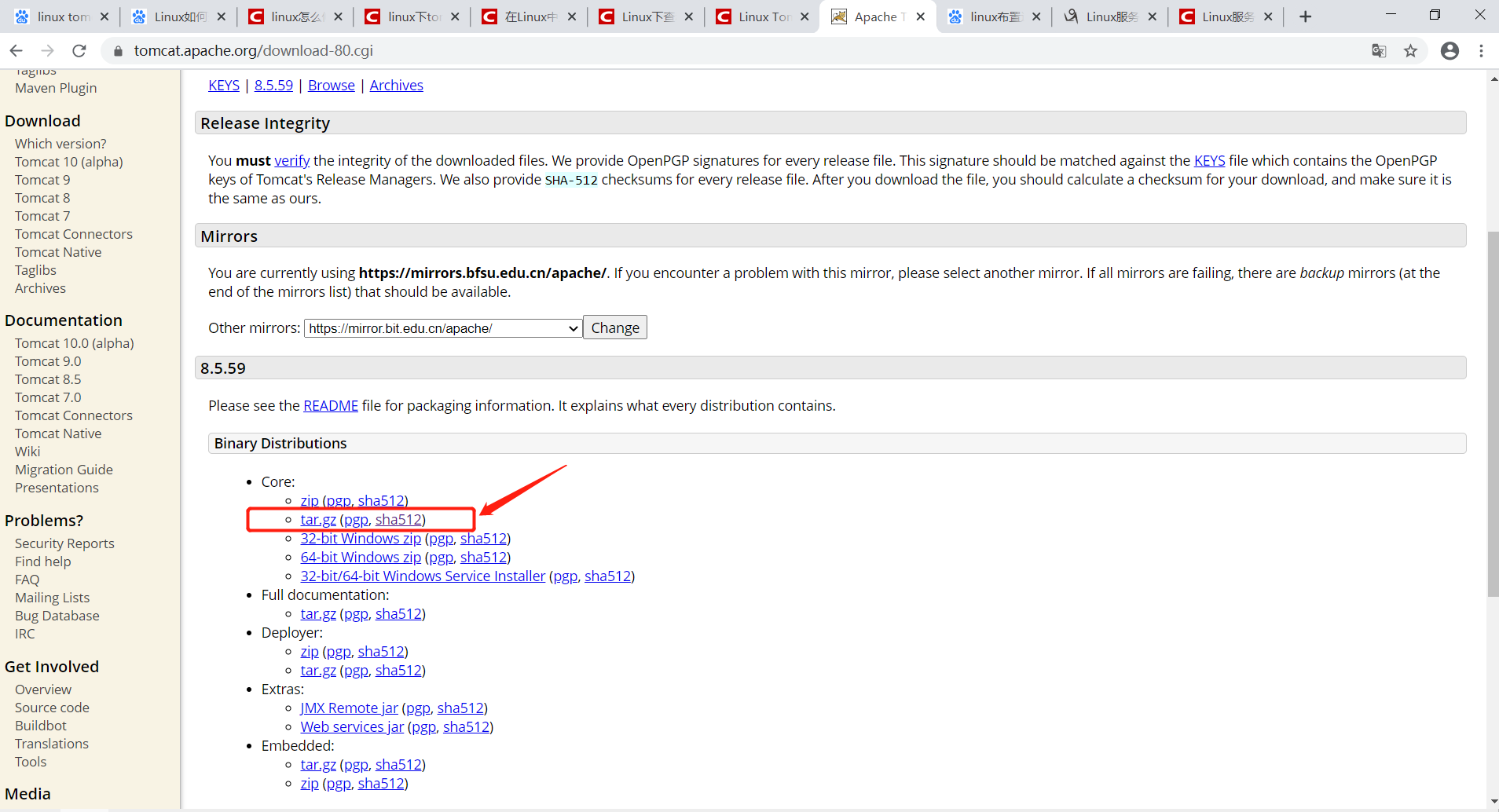Close the 'linux tom' first tab
Screen dimensions: 1499x812
[x=104, y=16]
